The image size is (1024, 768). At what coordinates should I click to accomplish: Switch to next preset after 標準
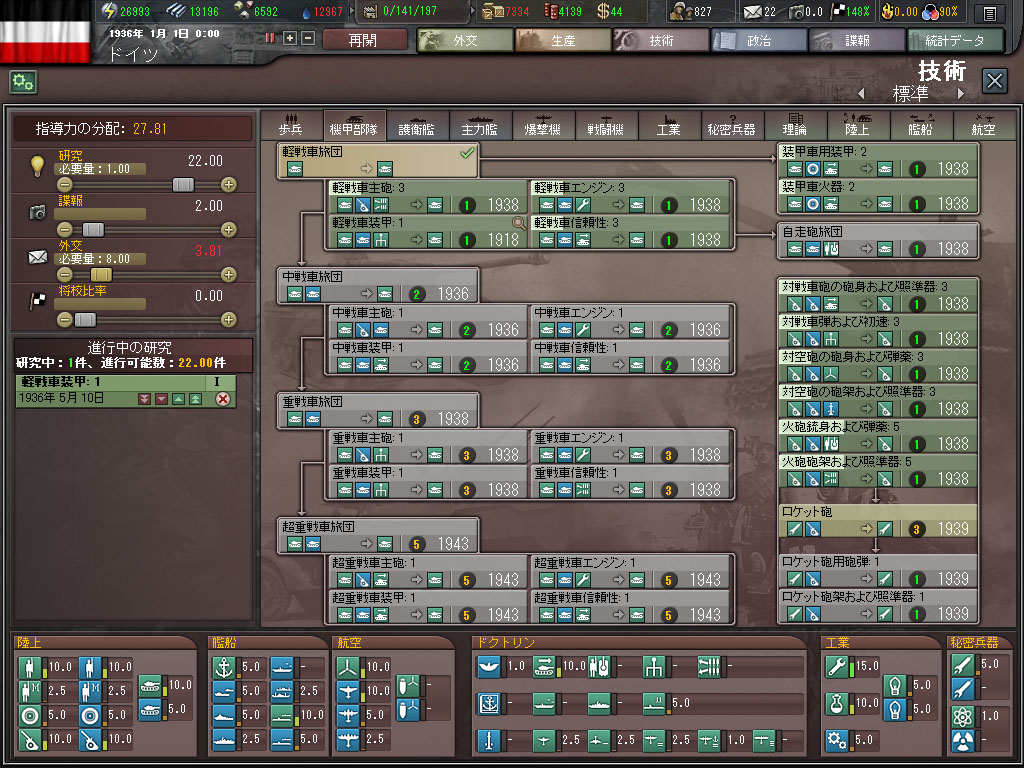pos(961,94)
